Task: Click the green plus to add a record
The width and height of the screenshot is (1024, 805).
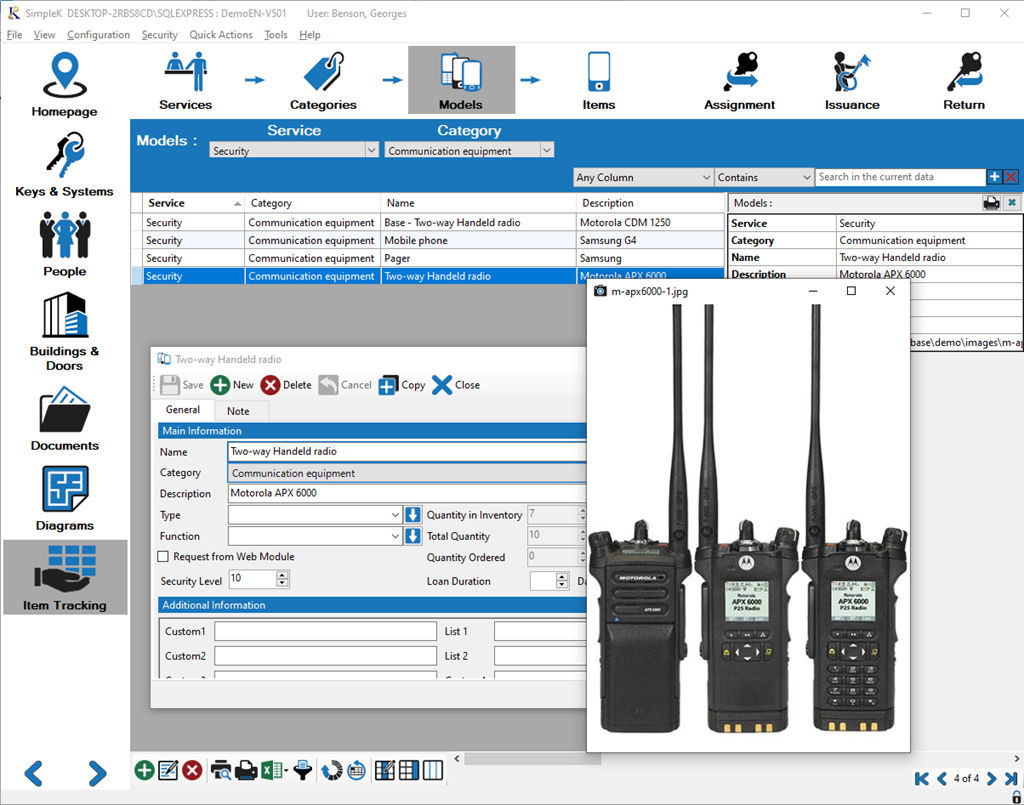Action: click(x=144, y=770)
